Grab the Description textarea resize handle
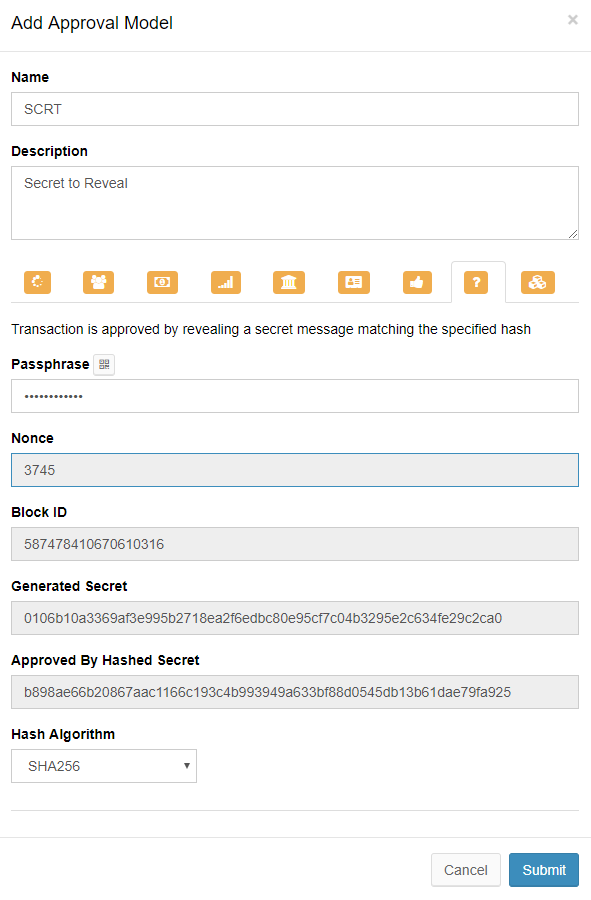 pos(573,234)
